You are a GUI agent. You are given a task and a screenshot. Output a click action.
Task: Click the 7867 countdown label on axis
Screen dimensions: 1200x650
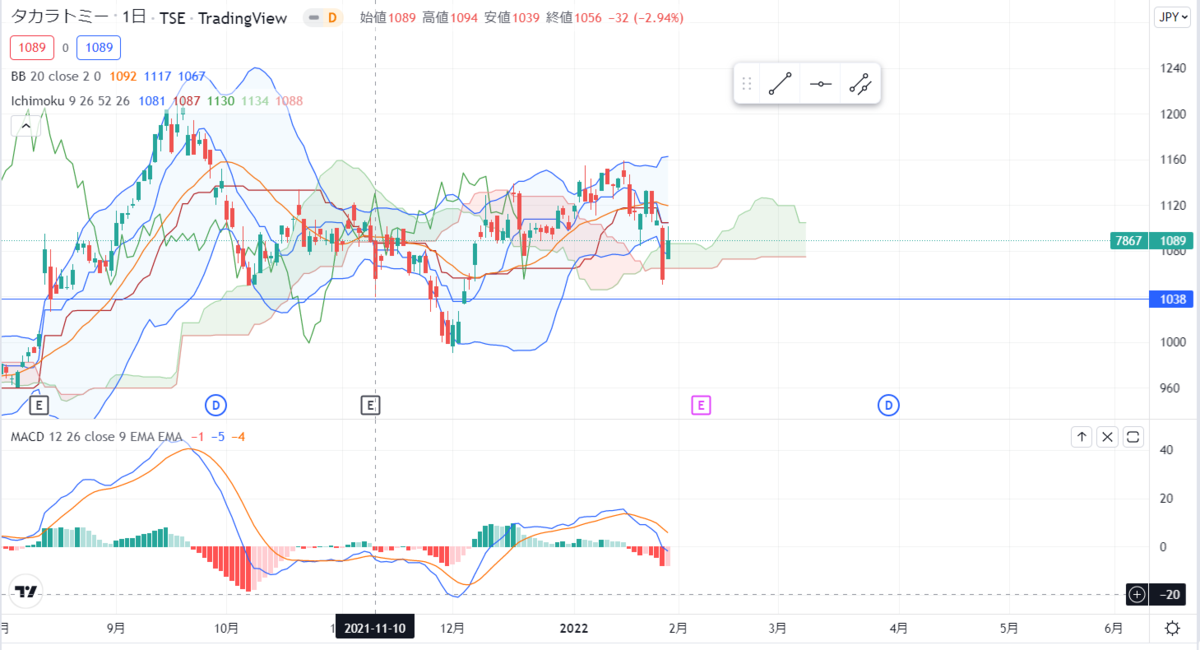[x=1130, y=241]
